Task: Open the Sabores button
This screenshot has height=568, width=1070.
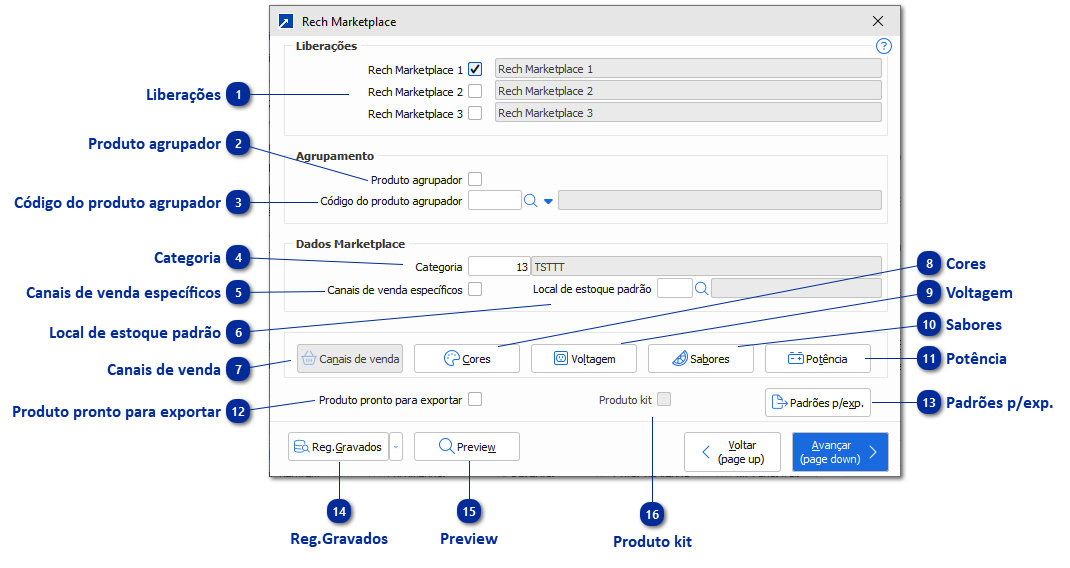Action: coord(701,358)
